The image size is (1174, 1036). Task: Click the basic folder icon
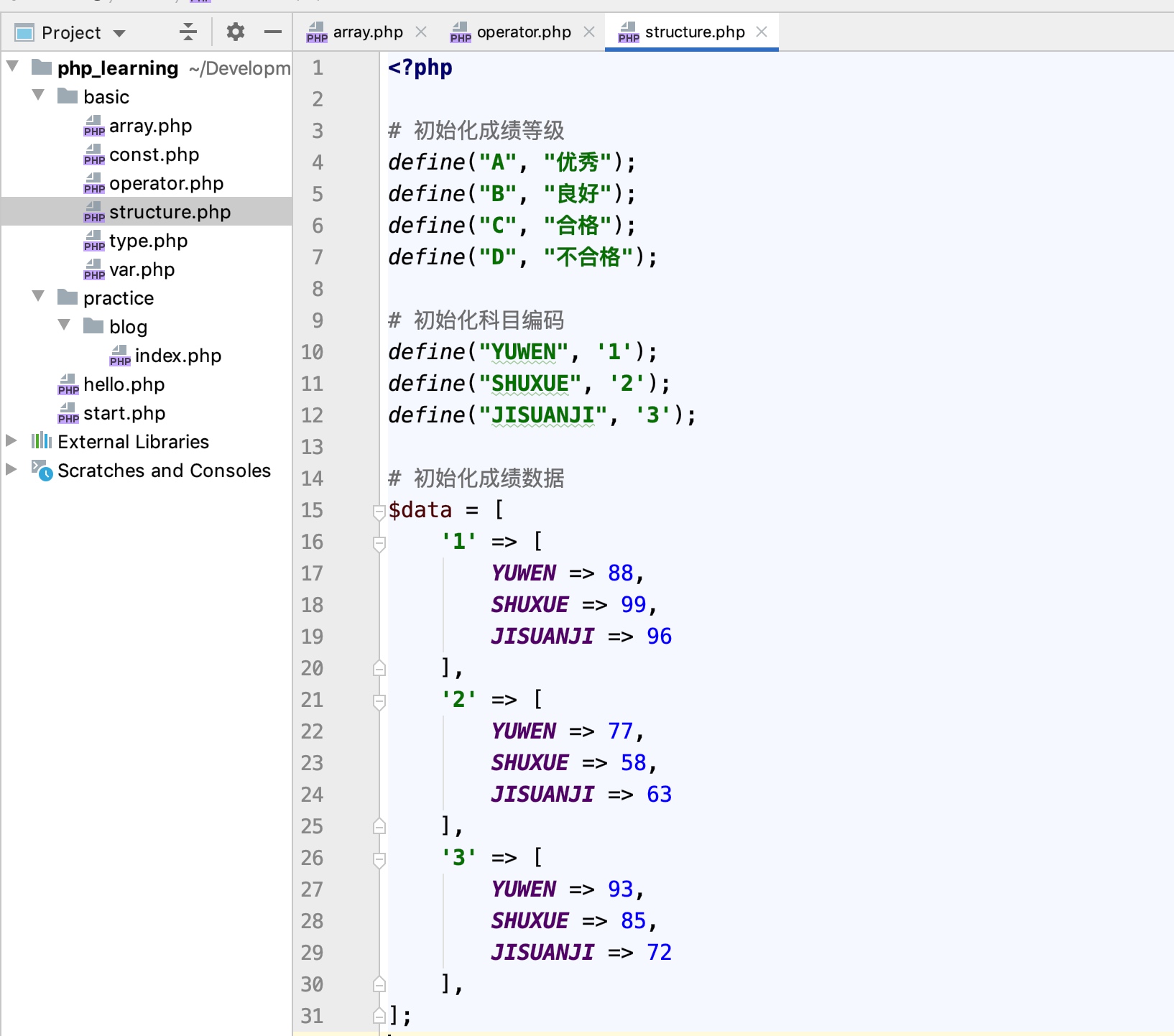[x=68, y=96]
